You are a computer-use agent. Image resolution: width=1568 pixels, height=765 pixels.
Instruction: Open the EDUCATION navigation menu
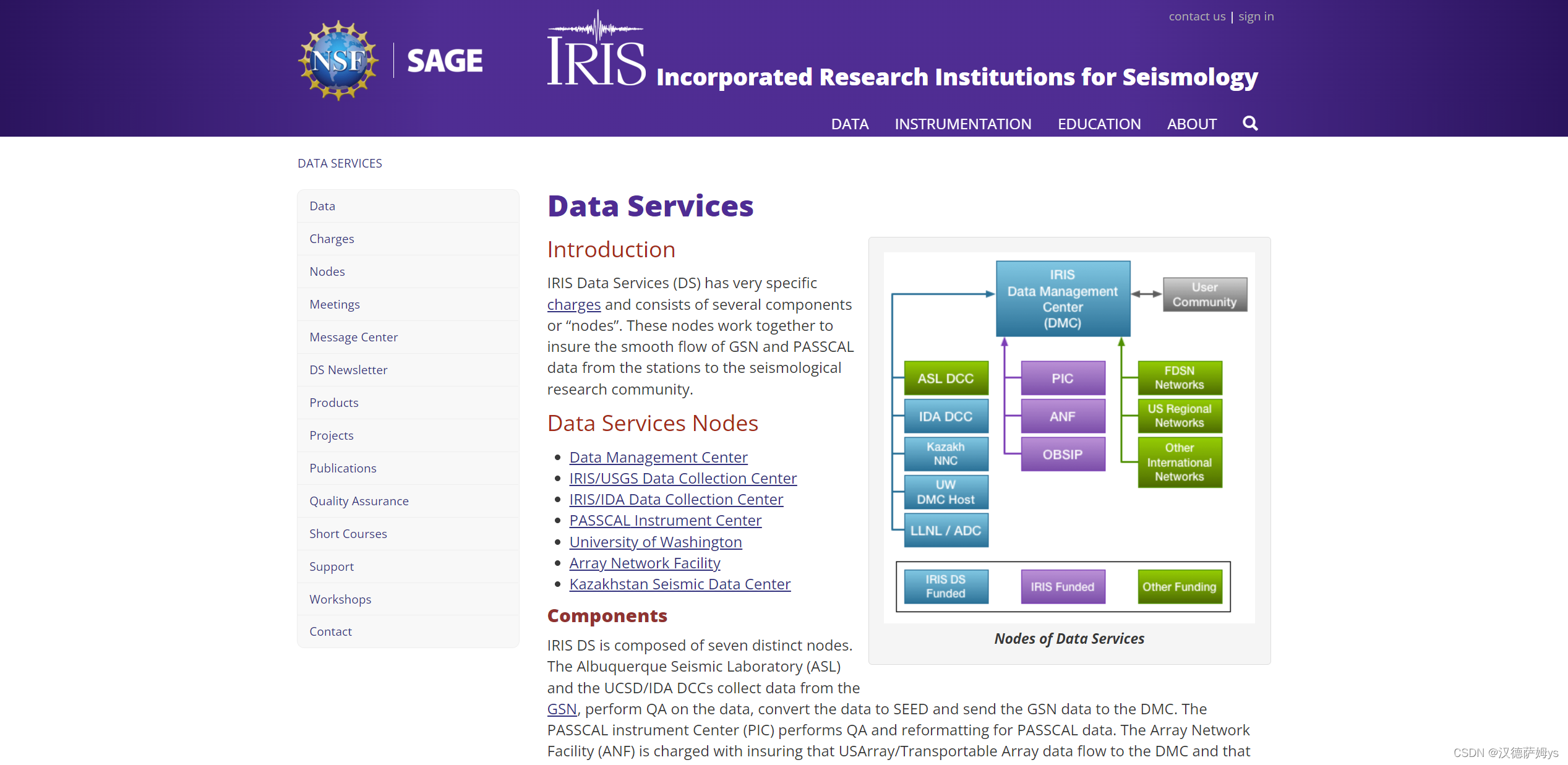[1099, 124]
